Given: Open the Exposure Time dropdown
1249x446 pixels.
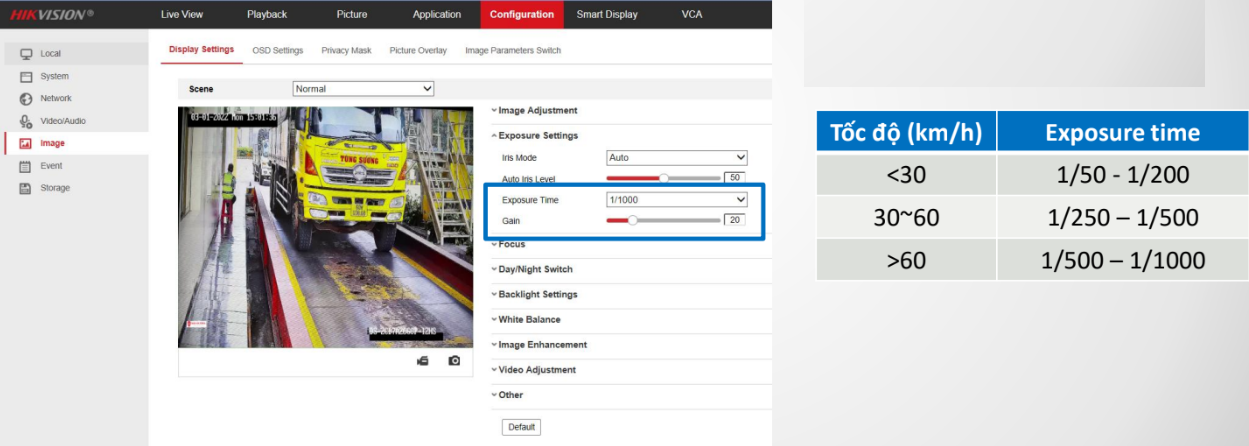Looking at the screenshot, I should click(x=677, y=200).
